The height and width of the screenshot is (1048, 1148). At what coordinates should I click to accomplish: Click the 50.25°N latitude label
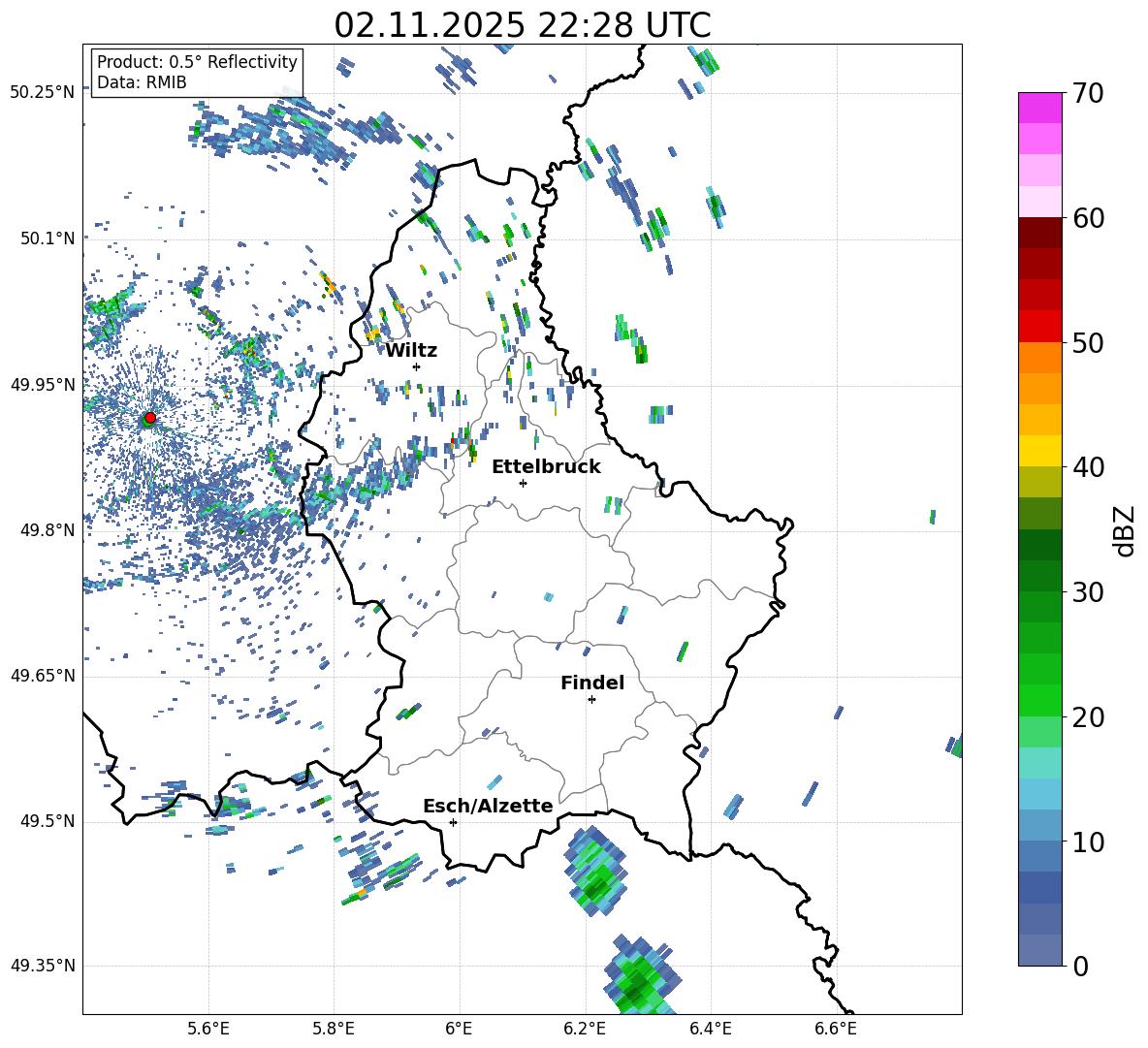click(43, 92)
